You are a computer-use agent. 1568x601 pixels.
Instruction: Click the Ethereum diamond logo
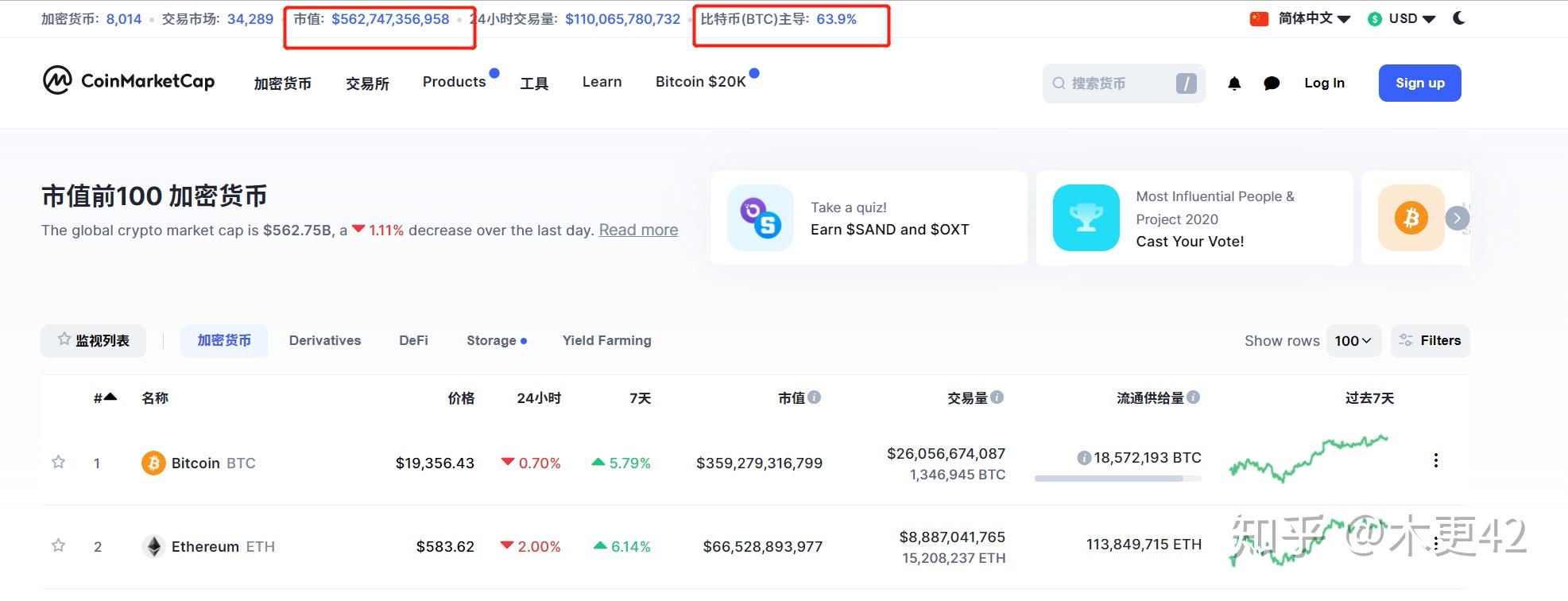click(x=153, y=546)
